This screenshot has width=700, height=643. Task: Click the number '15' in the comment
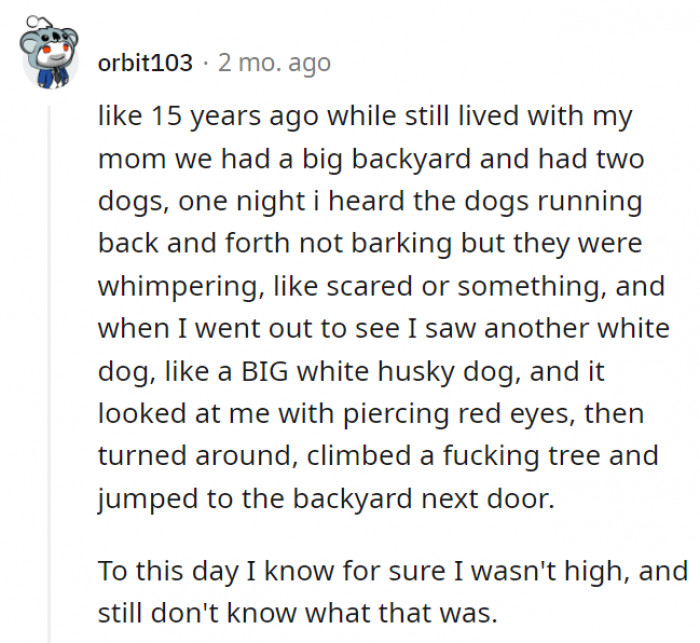tap(167, 116)
